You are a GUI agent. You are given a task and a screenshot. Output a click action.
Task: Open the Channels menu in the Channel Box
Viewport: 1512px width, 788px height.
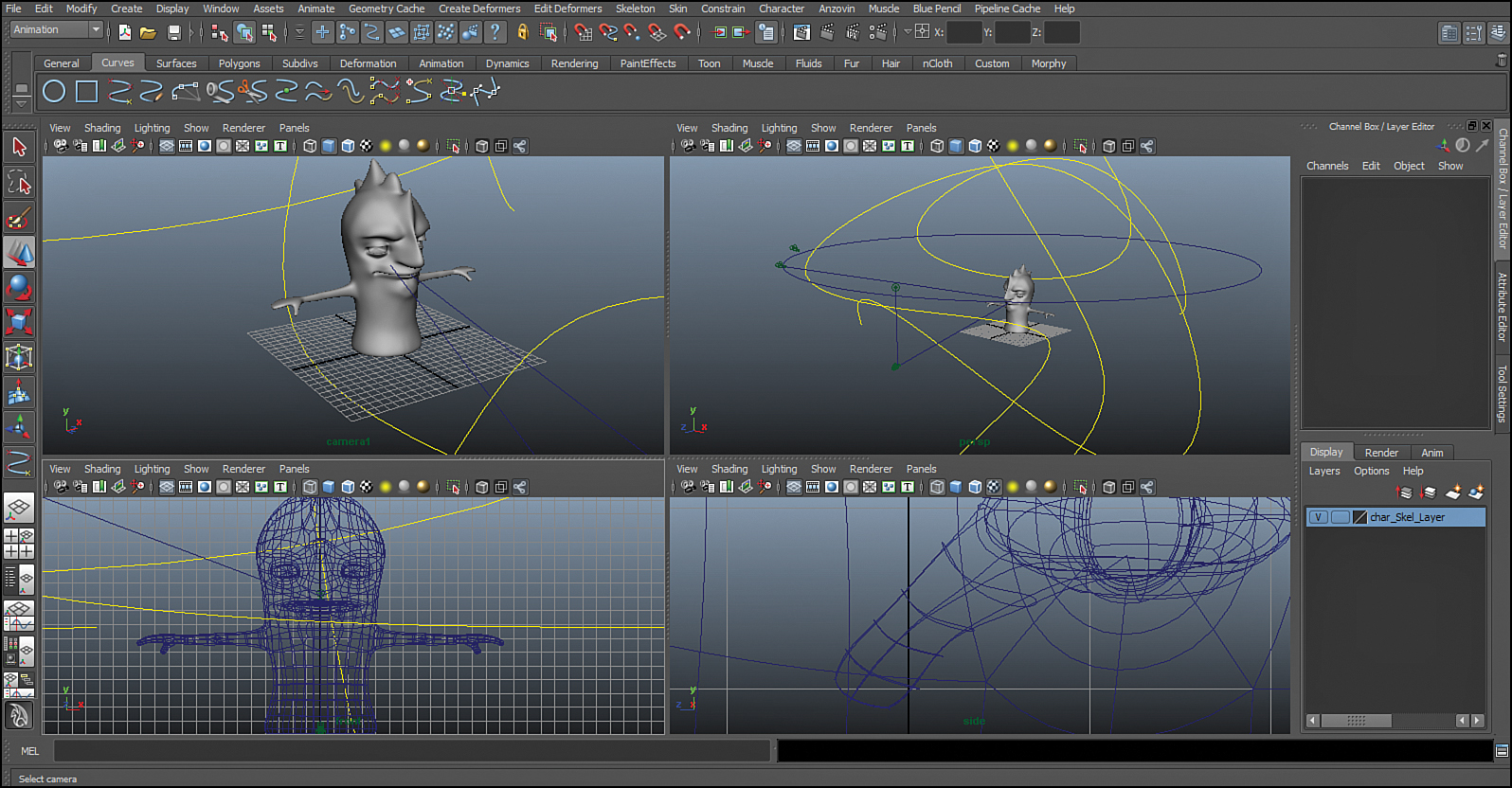point(1327,166)
